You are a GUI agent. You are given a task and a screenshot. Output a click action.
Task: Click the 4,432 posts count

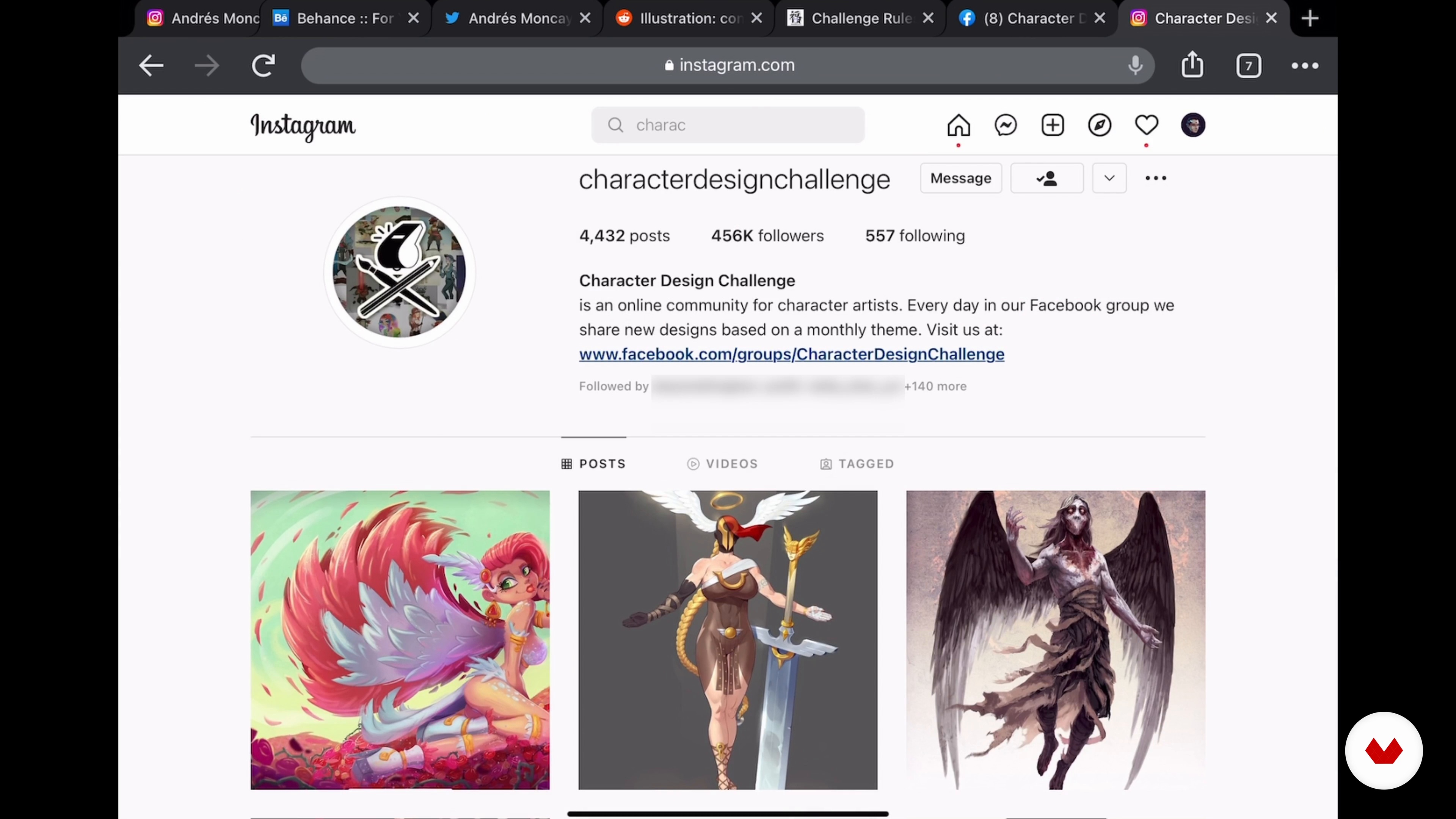tap(624, 236)
